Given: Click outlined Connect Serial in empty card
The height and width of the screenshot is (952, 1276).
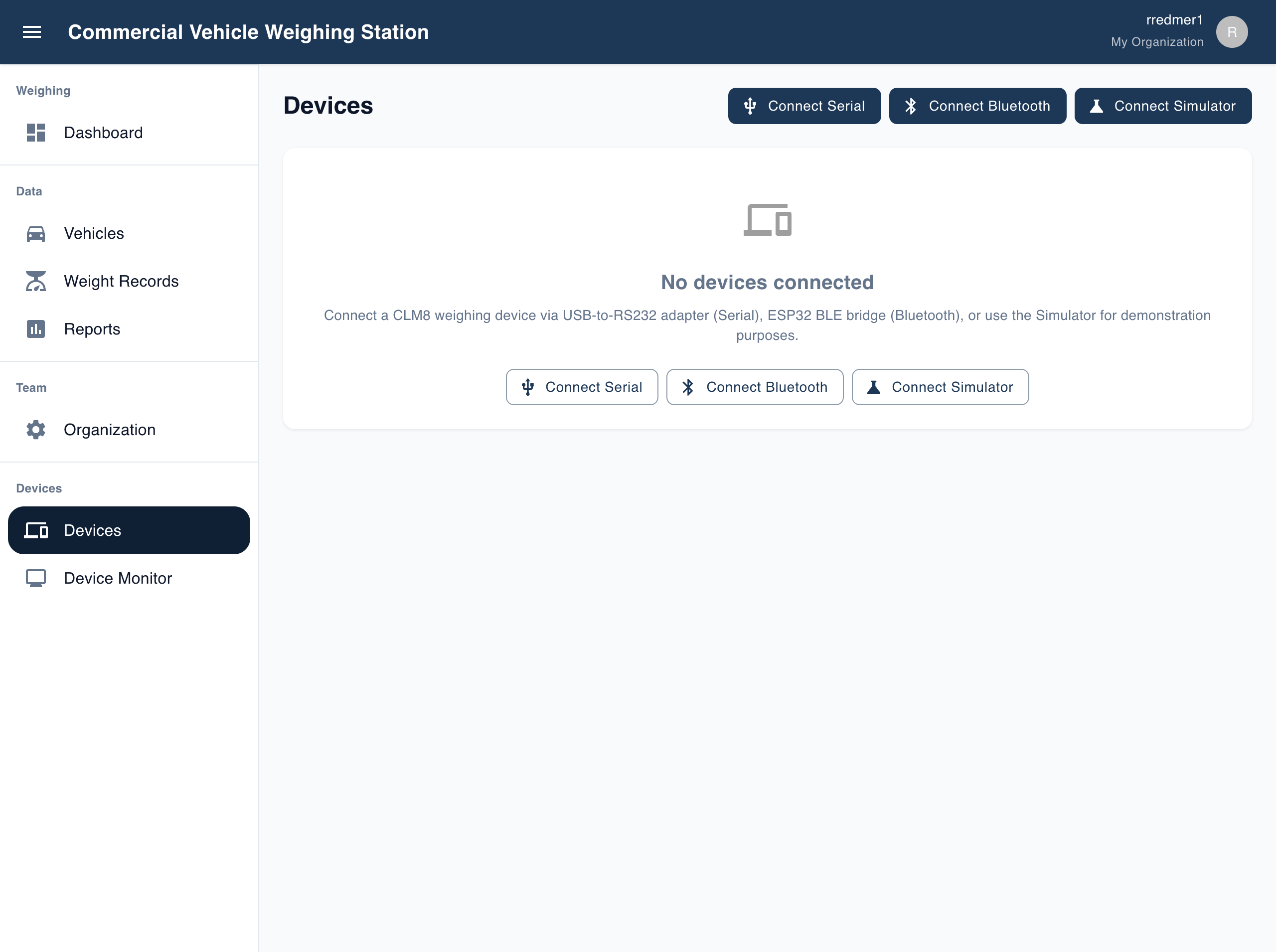Looking at the screenshot, I should [x=582, y=387].
